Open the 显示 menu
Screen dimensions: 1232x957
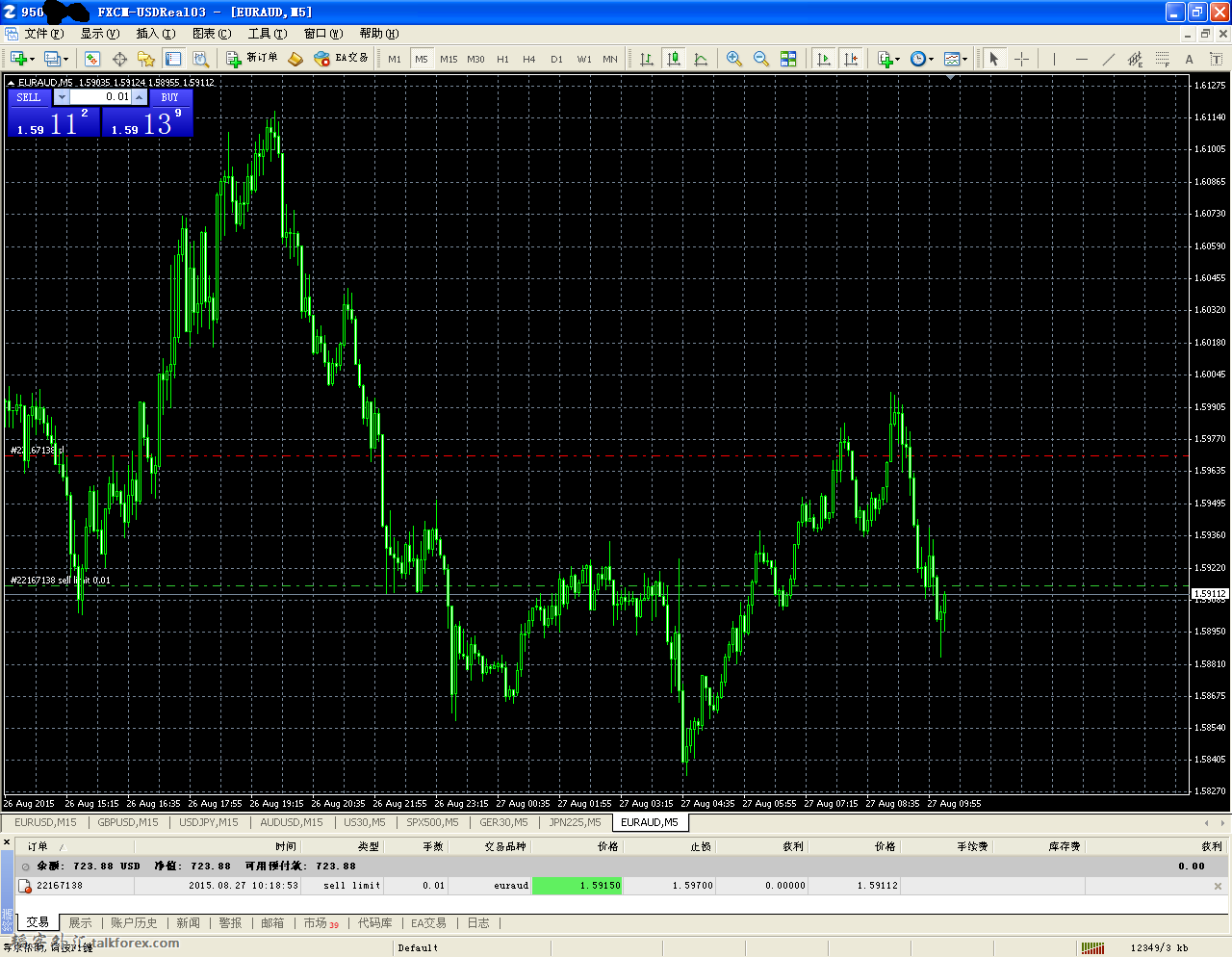(100, 34)
